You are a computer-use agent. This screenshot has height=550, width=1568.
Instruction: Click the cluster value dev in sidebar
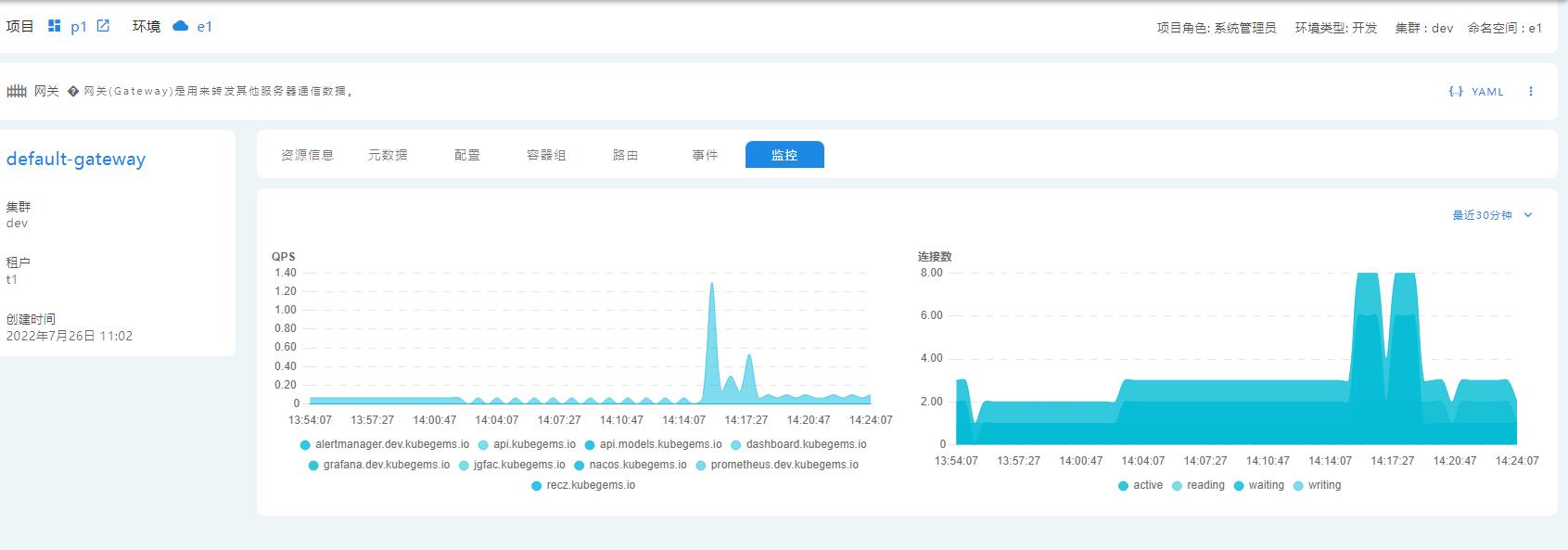coord(17,223)
